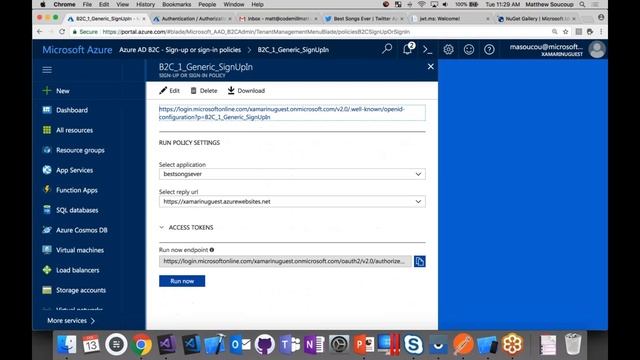Click the user account avatar
Screen dimensions: 640x360
pos(597,49)
